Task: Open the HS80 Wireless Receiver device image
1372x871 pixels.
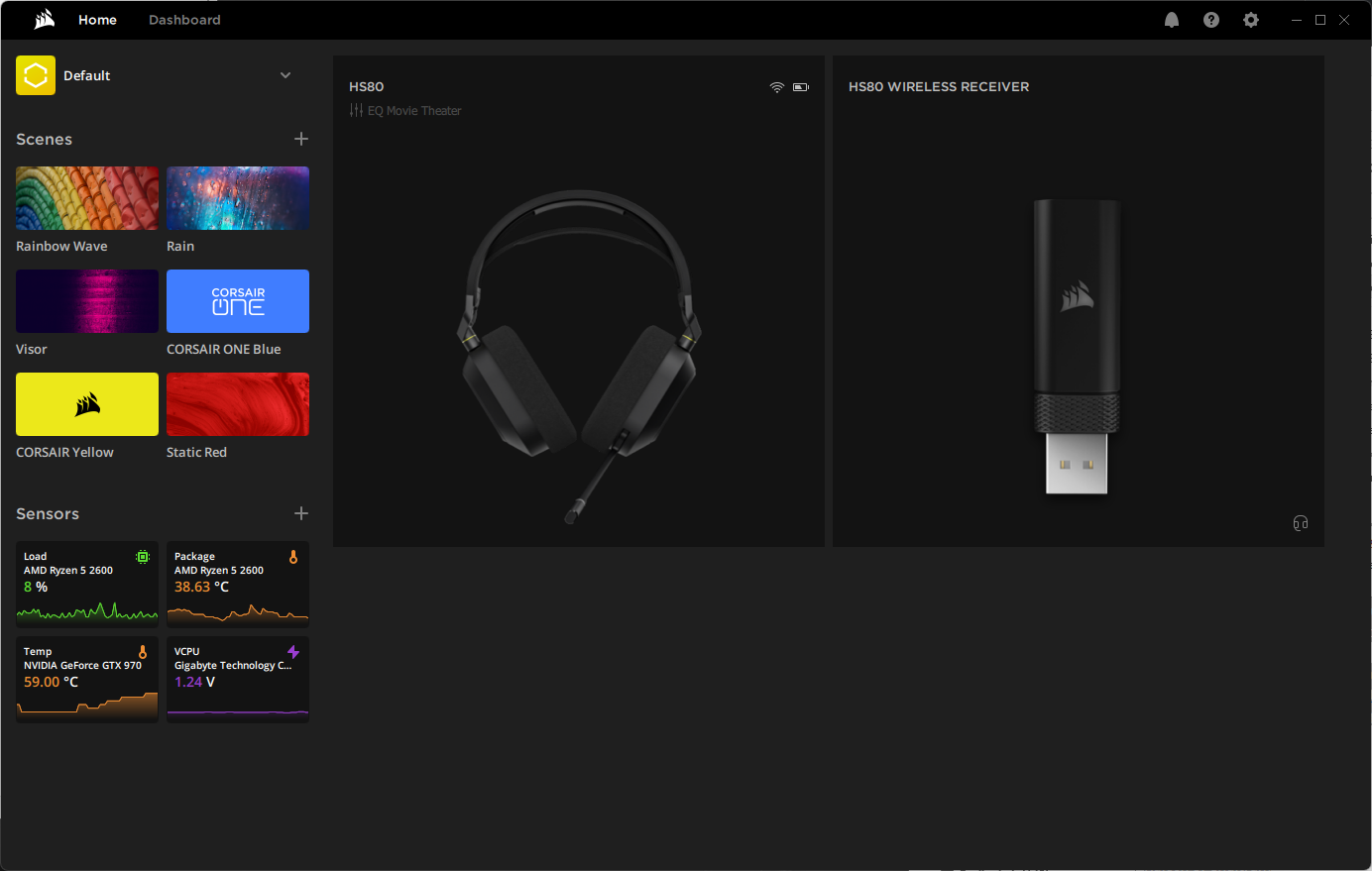Action: 1077,347
